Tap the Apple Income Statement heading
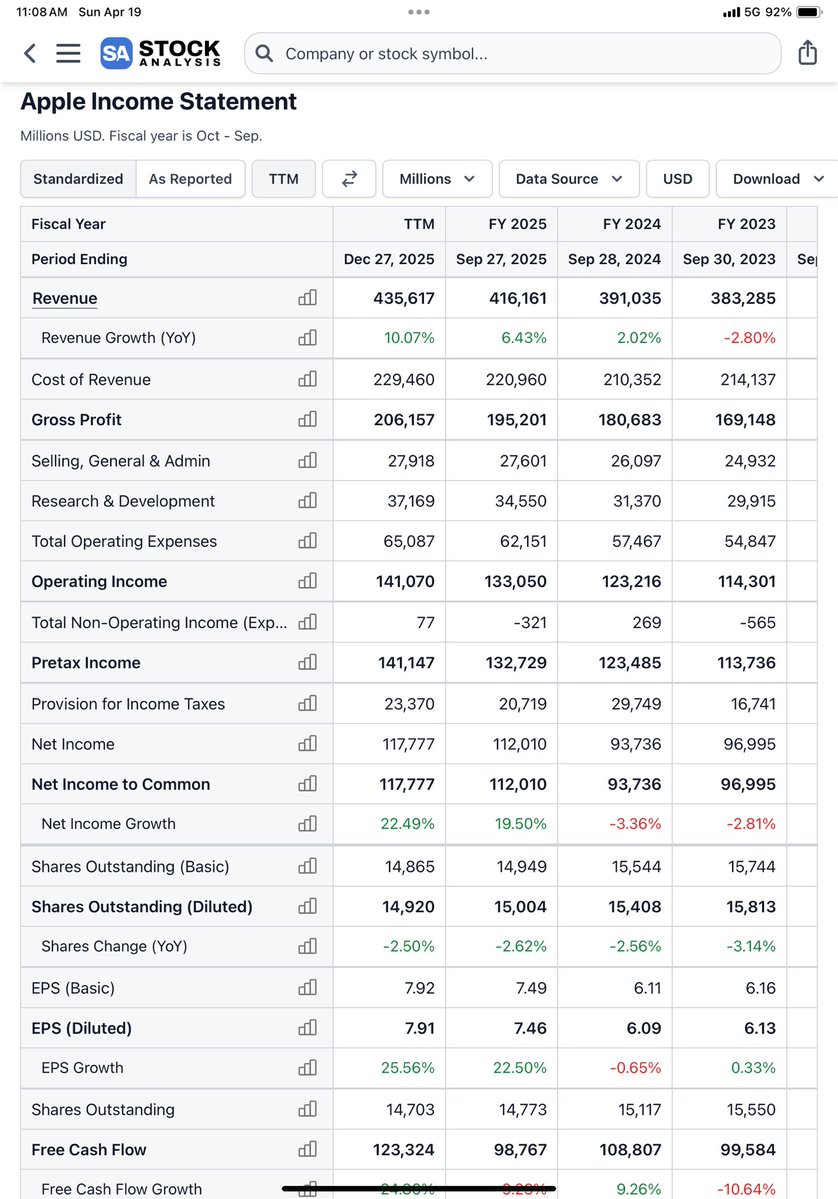838x1199 pixels. click(x=158, y=102)
